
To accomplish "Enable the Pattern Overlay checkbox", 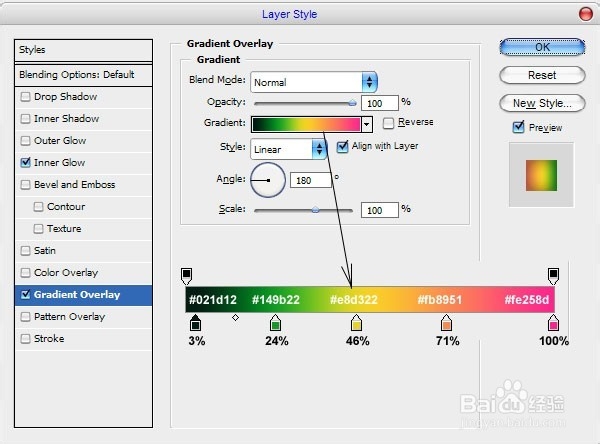I will [25, 317].
